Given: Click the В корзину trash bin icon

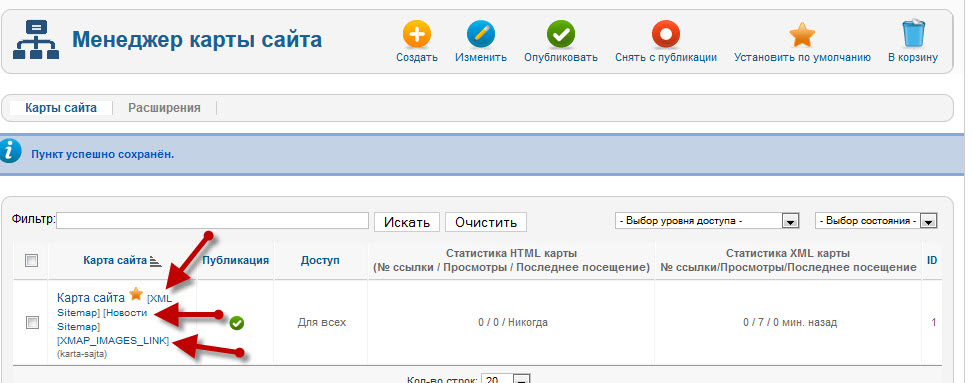Looking at the screenshot, I should pos(913,34).
